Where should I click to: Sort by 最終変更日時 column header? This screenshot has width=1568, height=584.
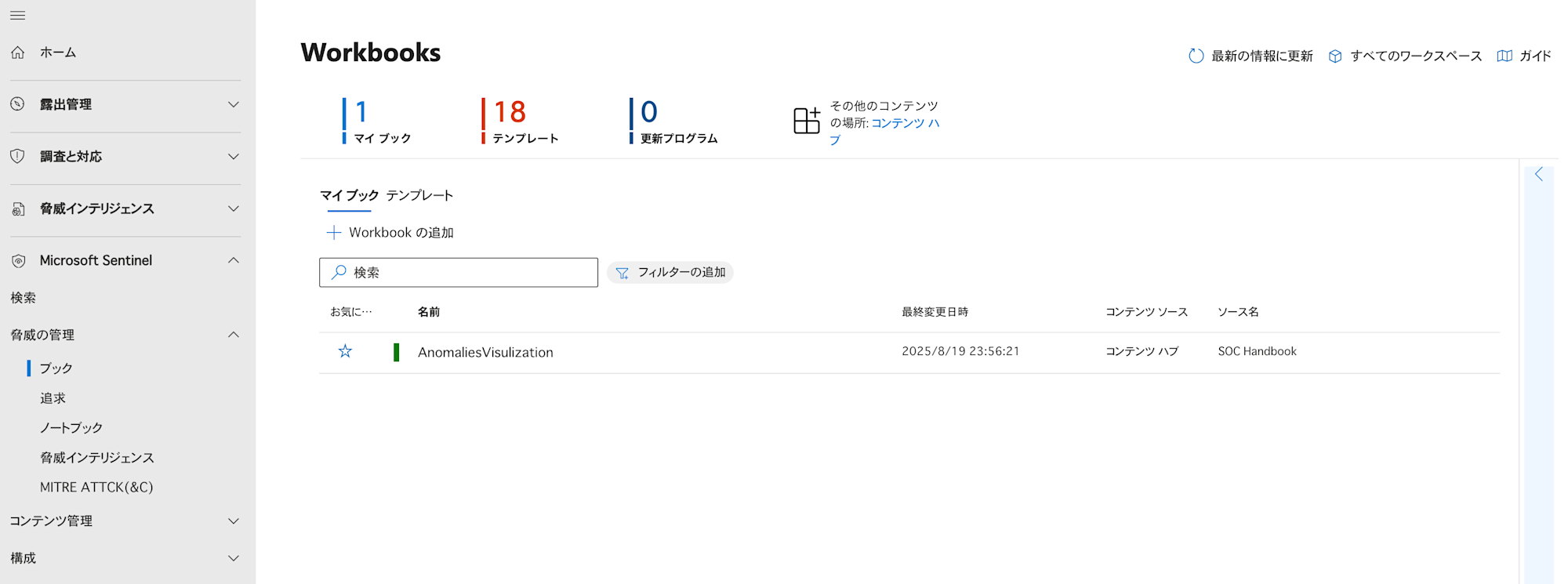point(935,312)
